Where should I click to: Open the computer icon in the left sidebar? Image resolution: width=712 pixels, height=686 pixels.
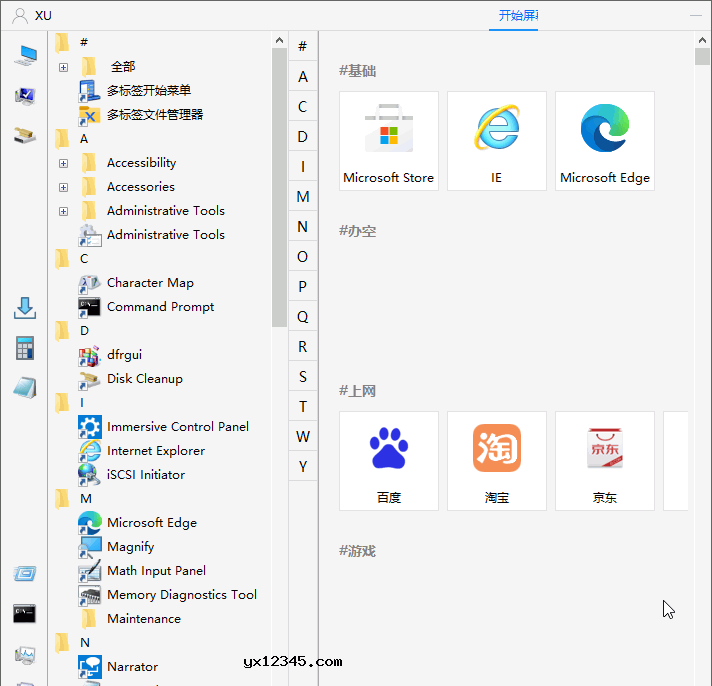coord(25,56)
